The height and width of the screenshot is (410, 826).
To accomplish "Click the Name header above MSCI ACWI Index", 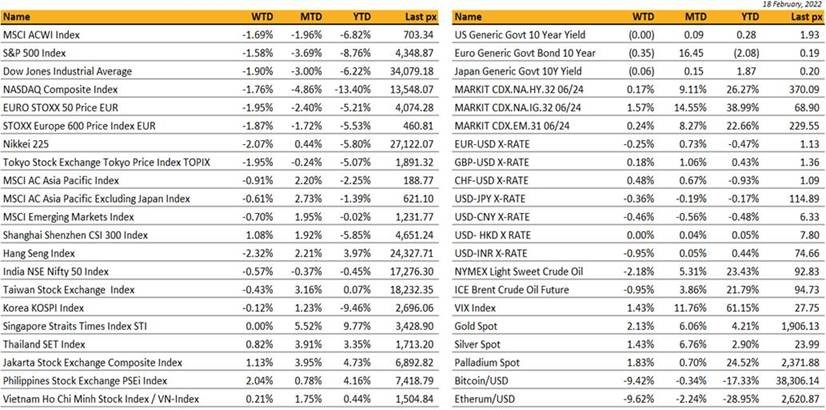I will [x=18, y=16].
